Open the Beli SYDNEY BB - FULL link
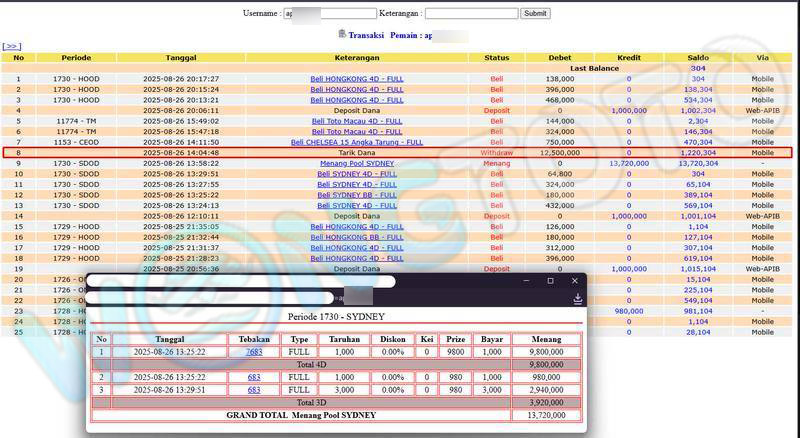800x438 pixels. [x=357, y=195]
